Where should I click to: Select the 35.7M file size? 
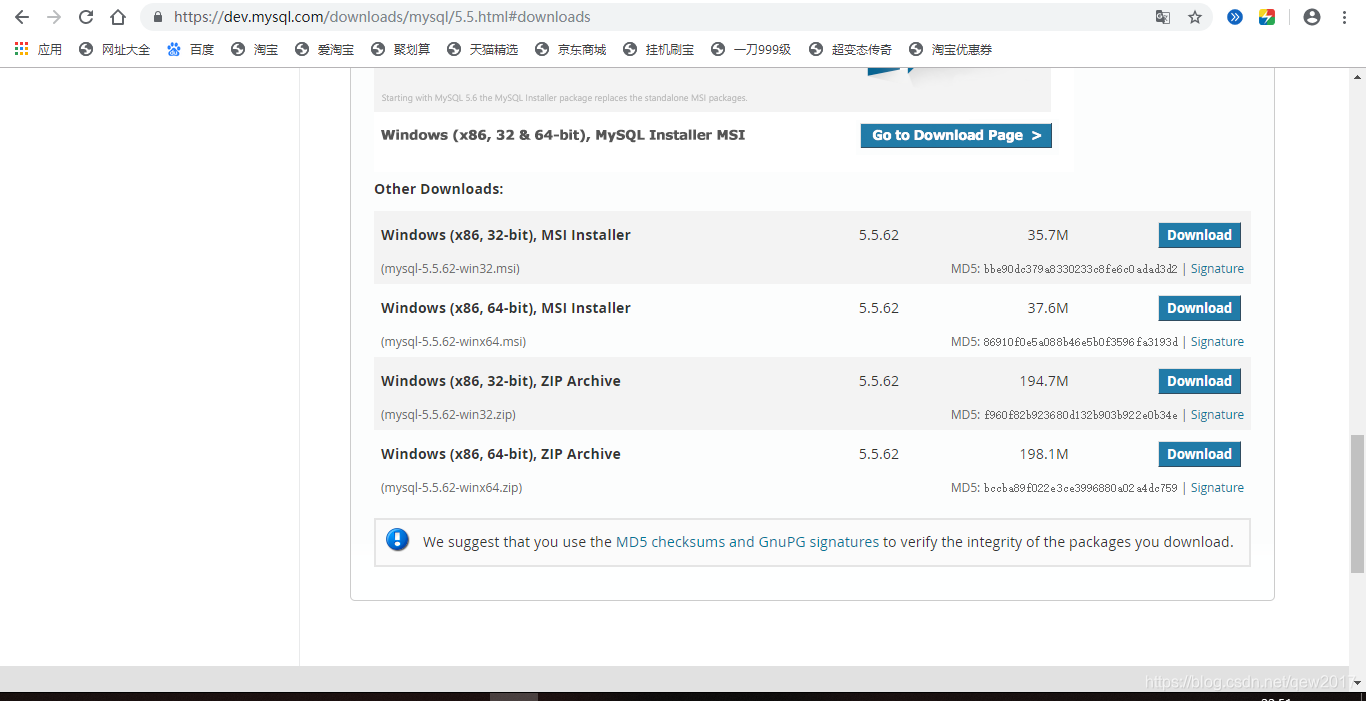1048,235
